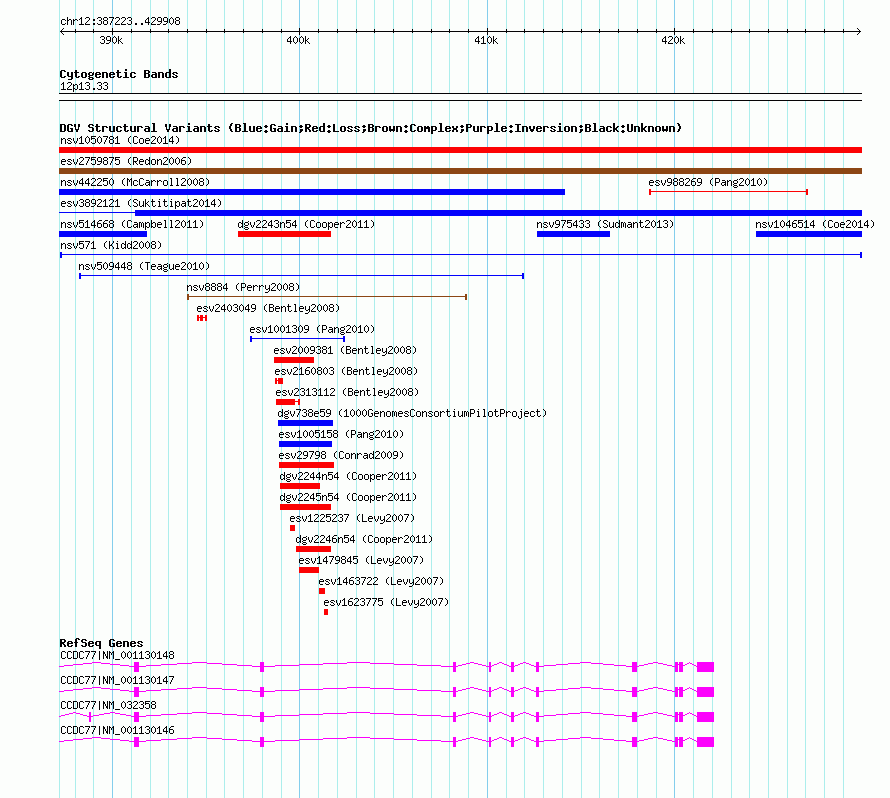890x798 pixels.
Task: Click the dgv2245n54 (Cooper2011) red bar
Action: tap(305, 507)
